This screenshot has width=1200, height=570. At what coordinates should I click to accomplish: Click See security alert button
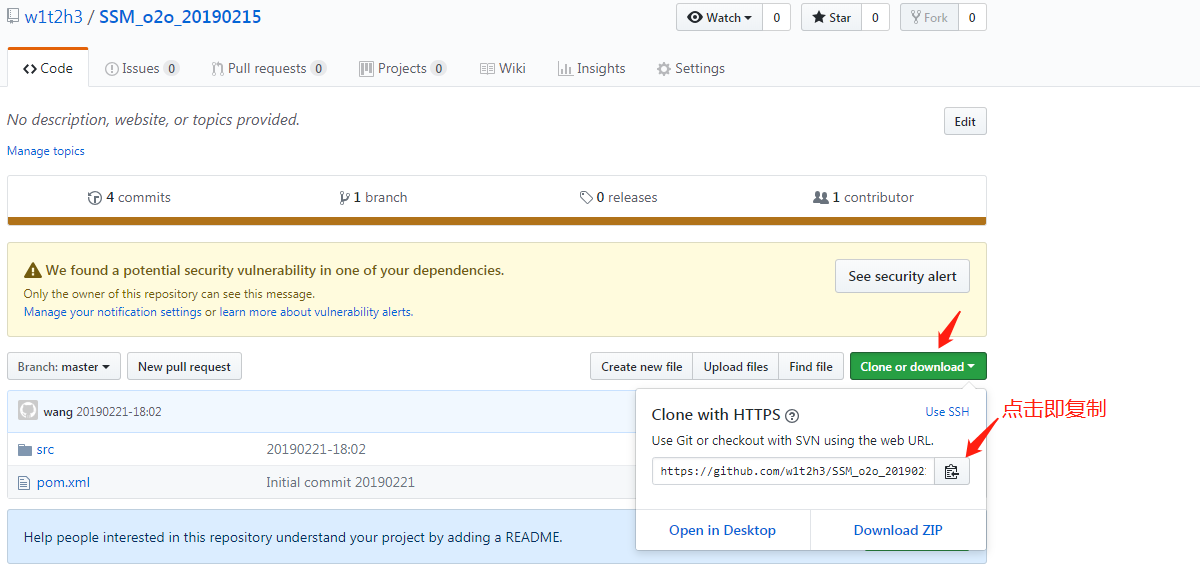tap(902, 276)
